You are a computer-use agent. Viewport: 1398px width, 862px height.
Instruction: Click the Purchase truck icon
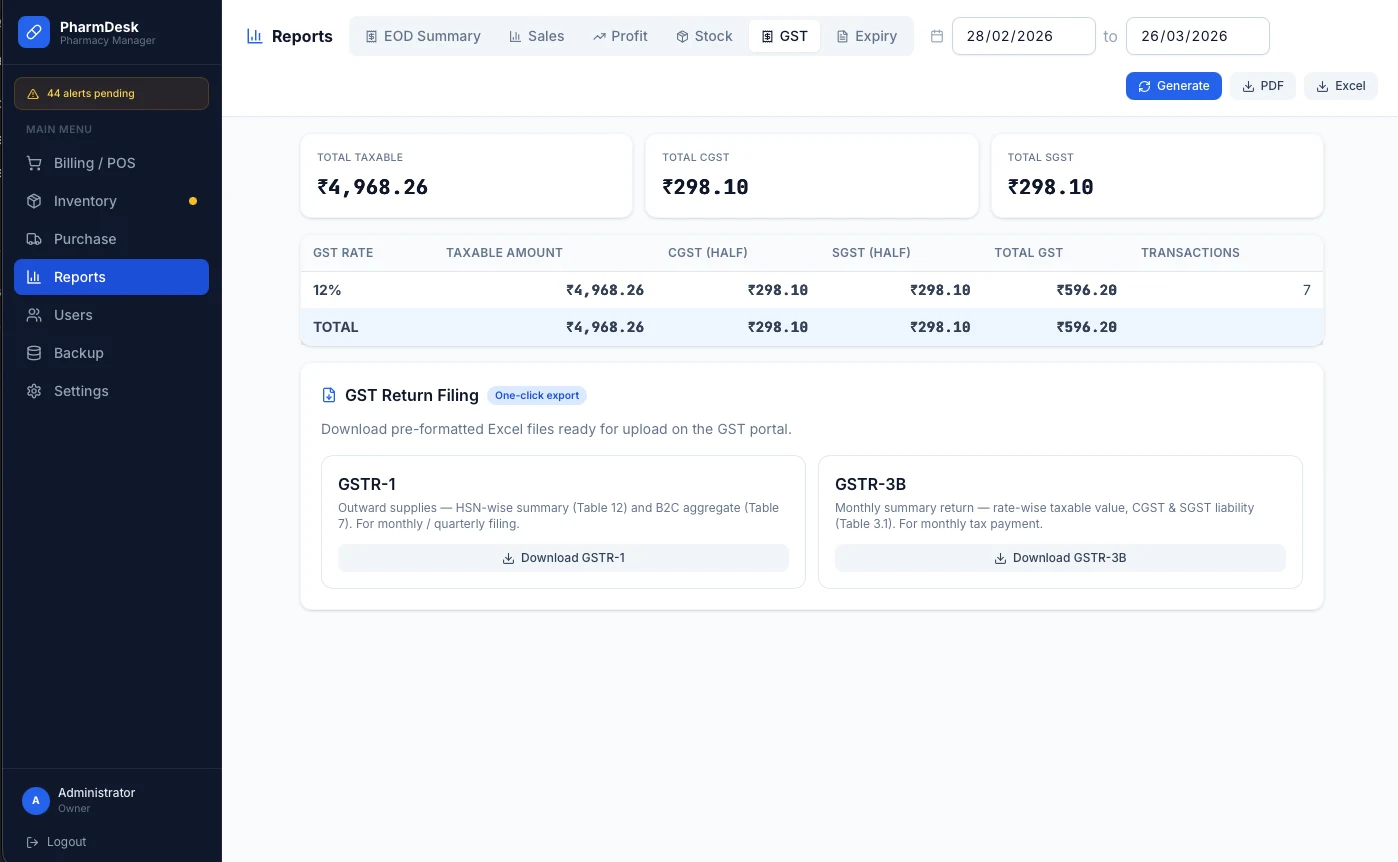click(34, 239)
